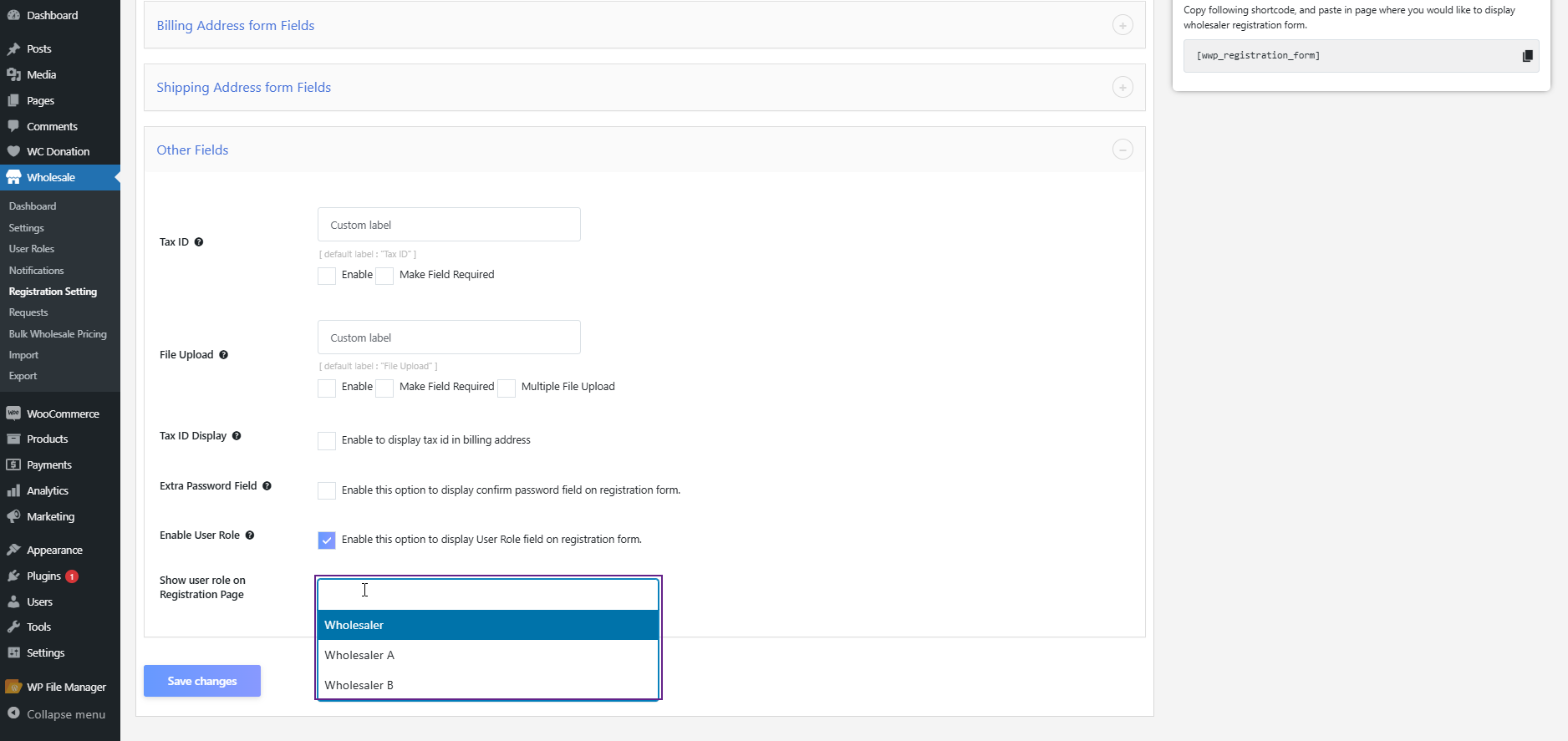Click the WC Donation heart icon
Image resolution: width=1568 pixels, height=741 pixels.
(13, 151)
